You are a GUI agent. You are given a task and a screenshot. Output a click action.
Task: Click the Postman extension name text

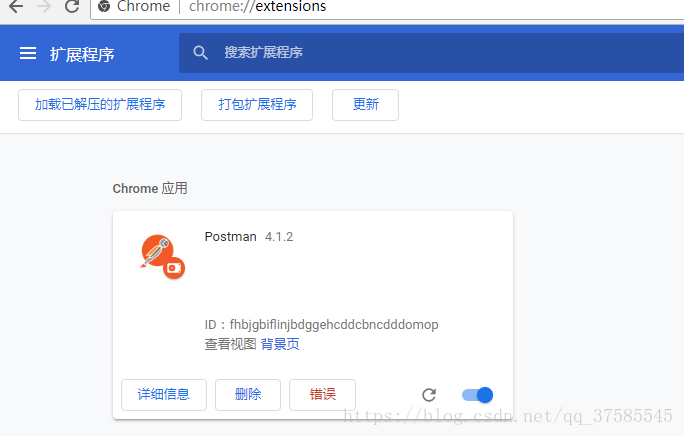(x=230, y=237)
